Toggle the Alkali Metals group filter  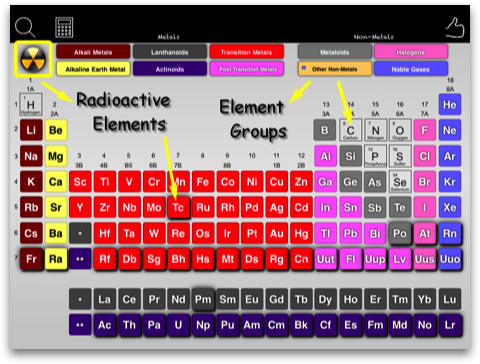[93, 52]
